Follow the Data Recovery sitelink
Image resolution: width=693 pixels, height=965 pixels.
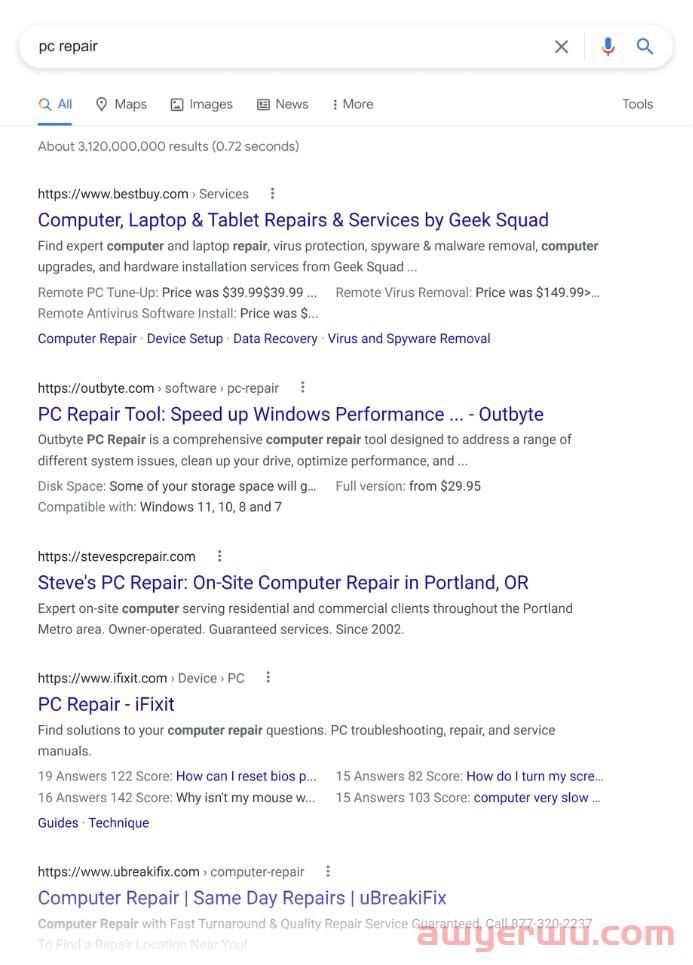click(x=275, y=339)
